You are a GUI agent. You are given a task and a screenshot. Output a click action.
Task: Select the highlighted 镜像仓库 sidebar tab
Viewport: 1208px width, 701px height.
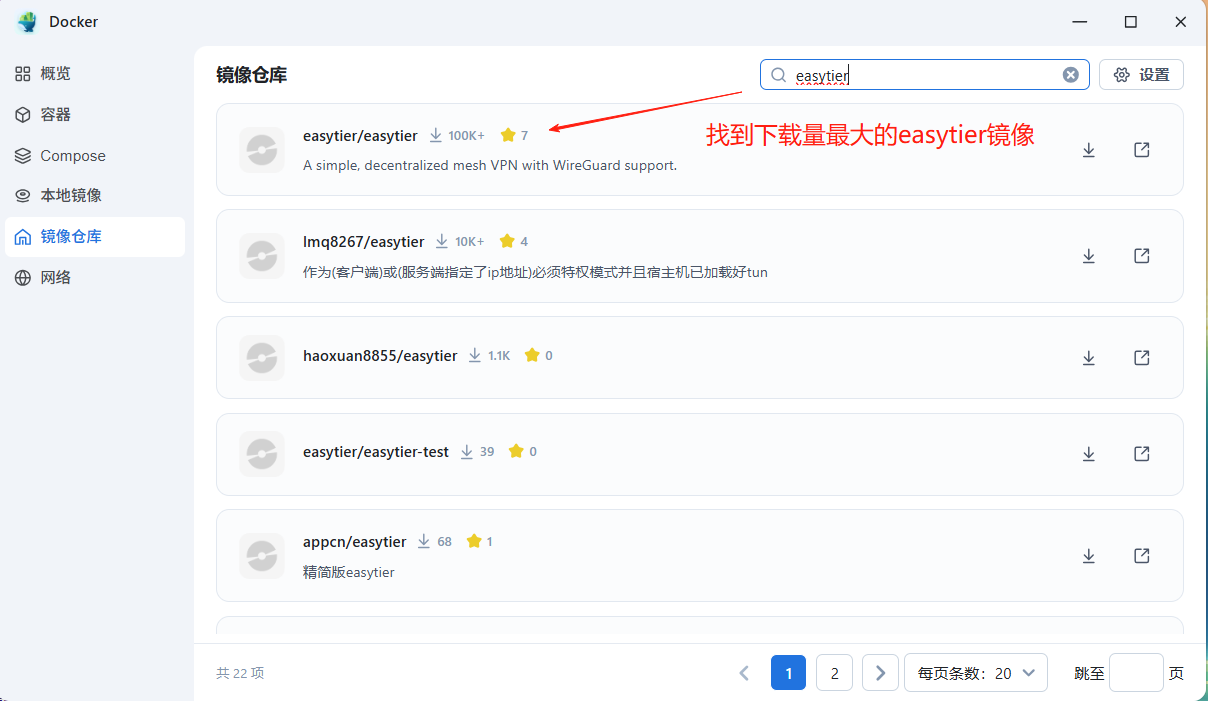pyautogui.click(x=70, y=236)
